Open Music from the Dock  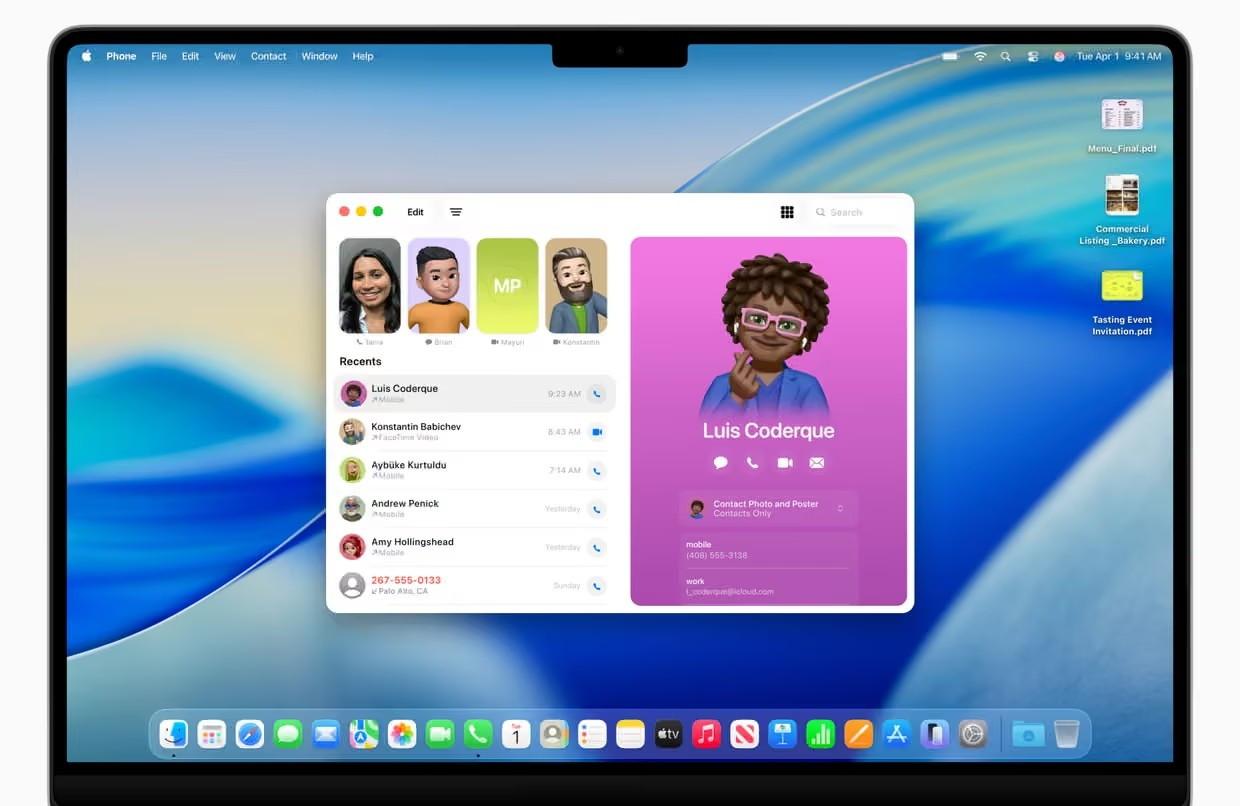(706, 734)
